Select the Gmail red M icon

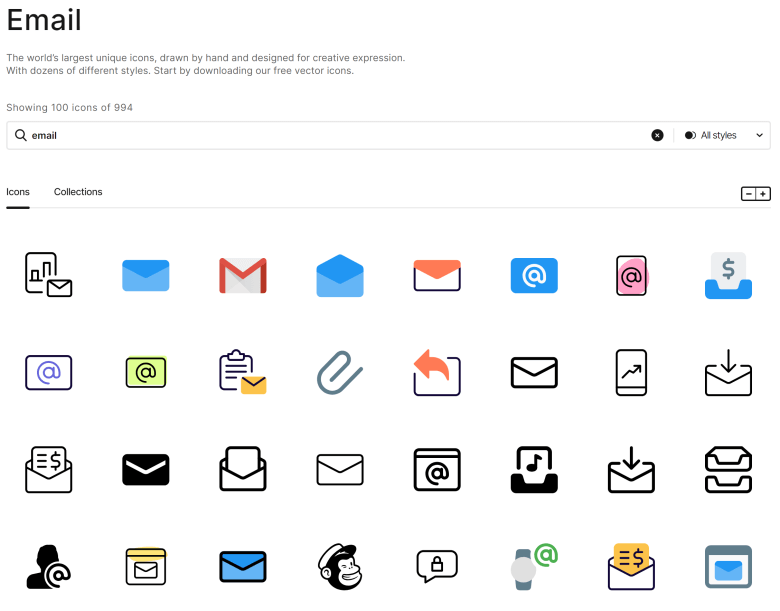coord(243,275)
